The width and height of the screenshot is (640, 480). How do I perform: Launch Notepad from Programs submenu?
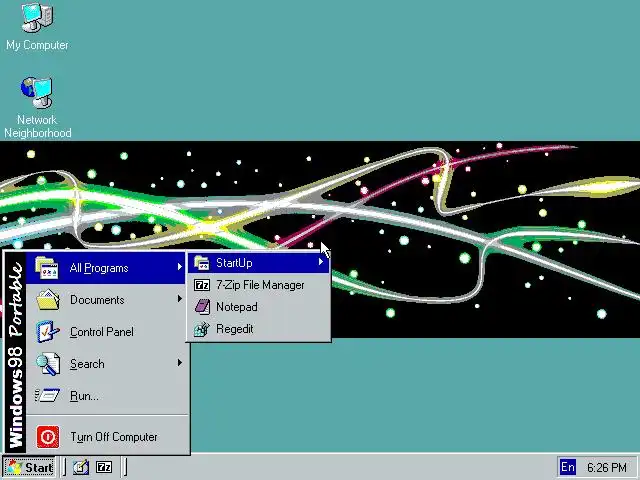coord(258,307)
